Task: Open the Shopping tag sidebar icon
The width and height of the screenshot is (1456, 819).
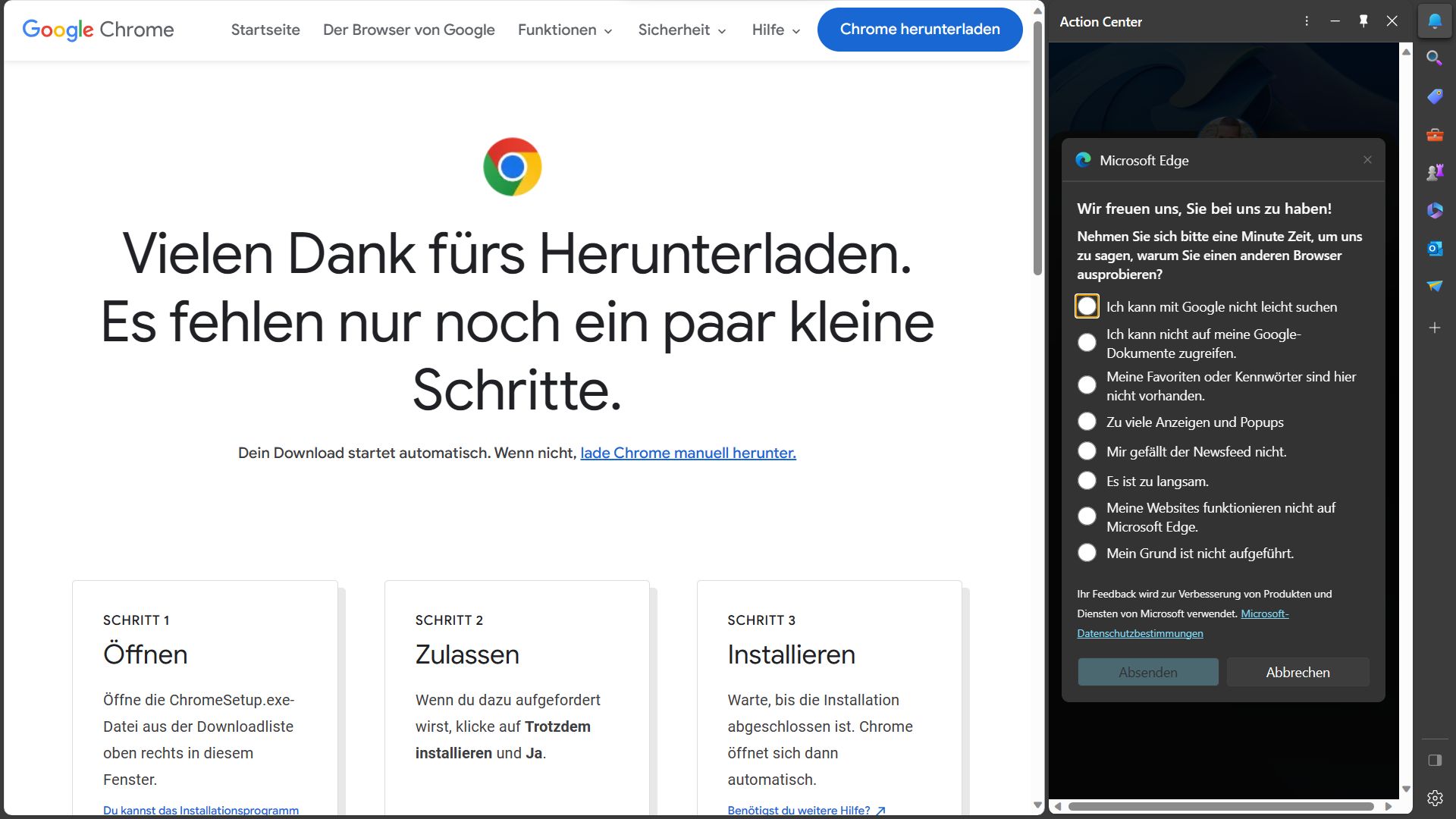Action: click(1434, 96)
